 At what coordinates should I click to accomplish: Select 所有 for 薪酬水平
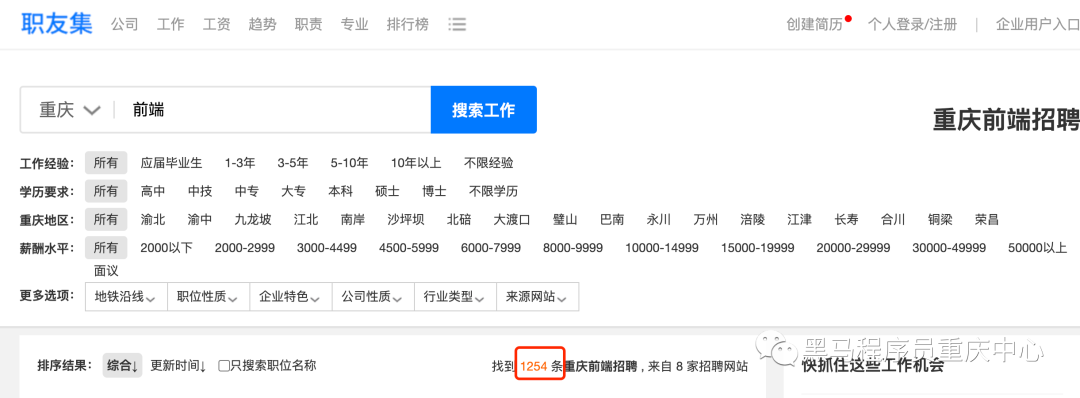tap(106, 247)
